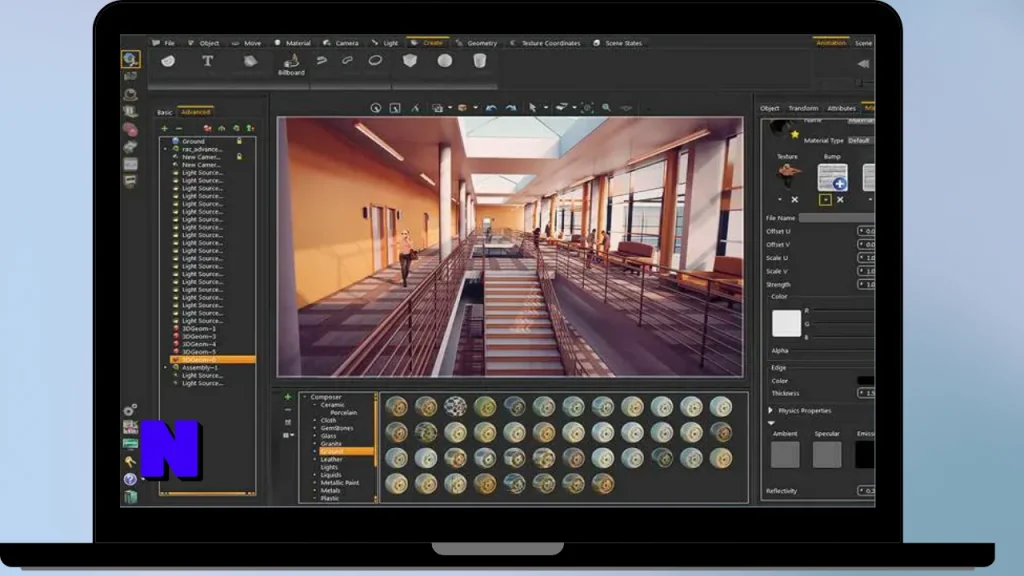Click the zoom magnifier in viewport toolbar
Viewport: 1024px width, 576px height.
click(606, 108)
